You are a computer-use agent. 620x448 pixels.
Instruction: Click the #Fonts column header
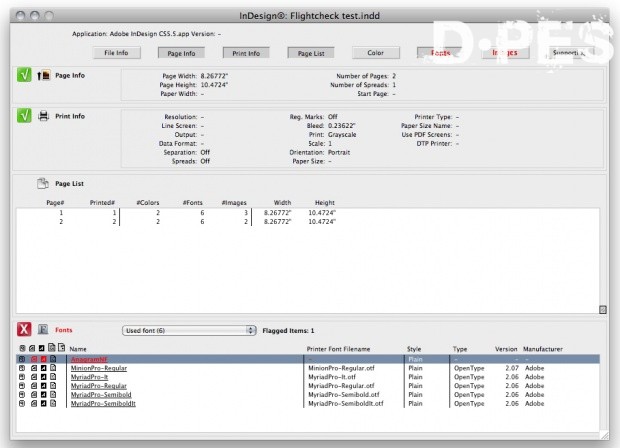coord(193,202)
